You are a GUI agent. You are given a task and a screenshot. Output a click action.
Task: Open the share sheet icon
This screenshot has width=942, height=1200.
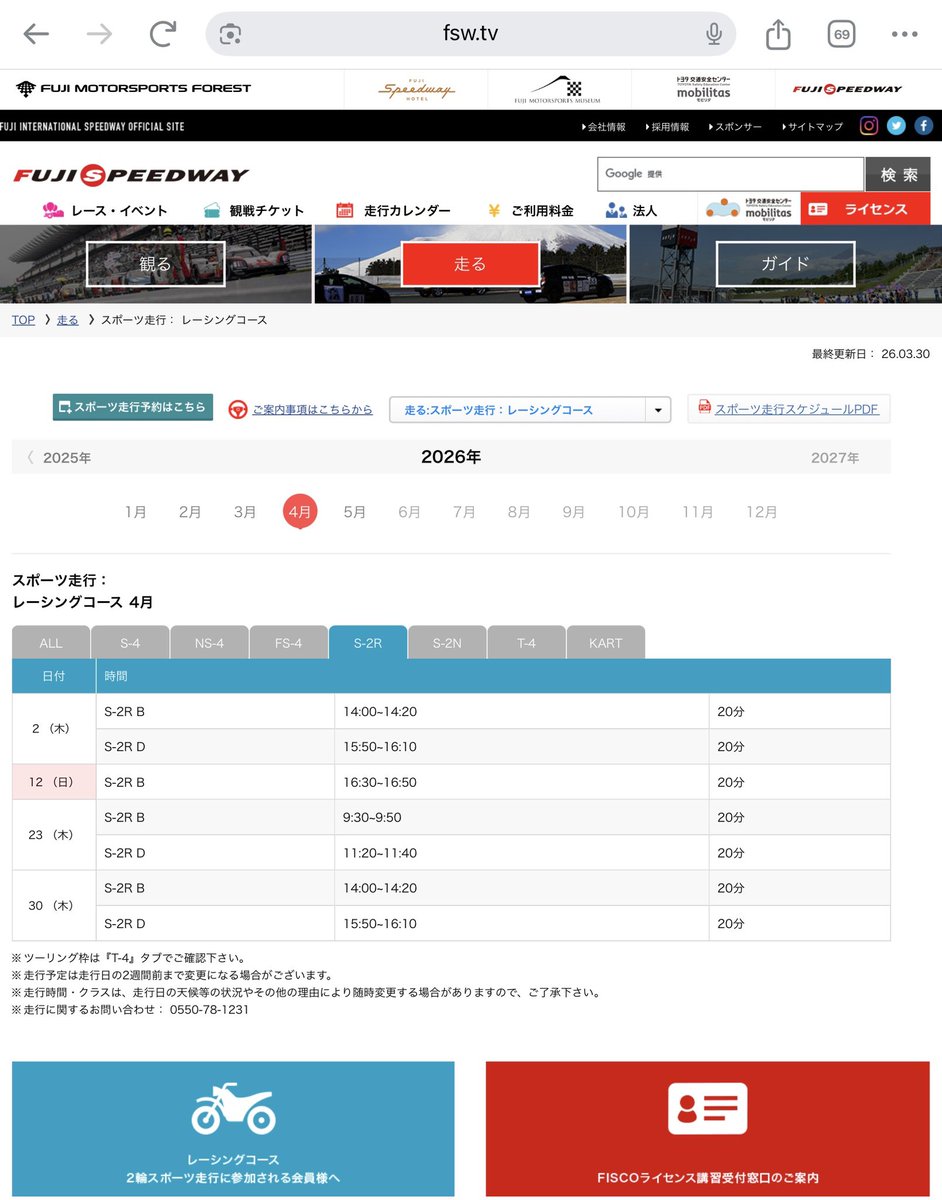[778, 34]
